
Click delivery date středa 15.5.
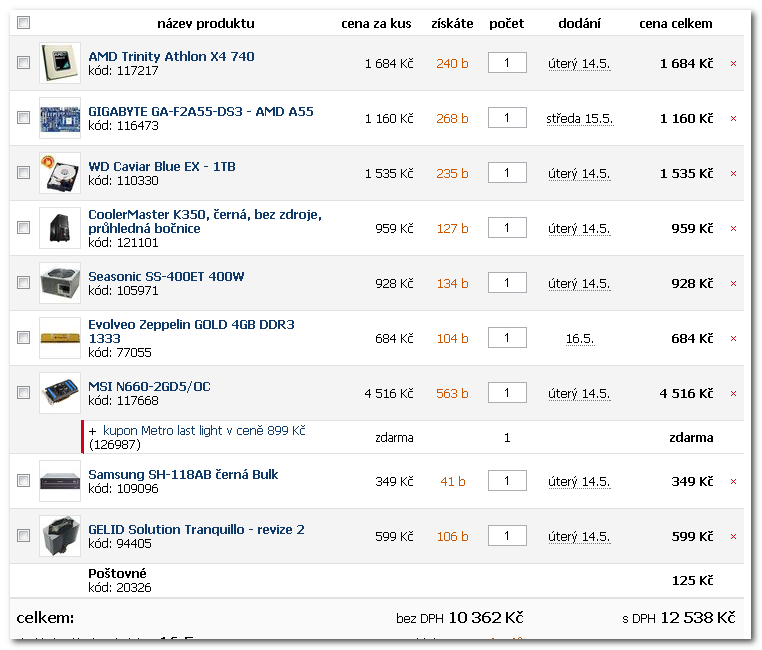tap(580, 119)
